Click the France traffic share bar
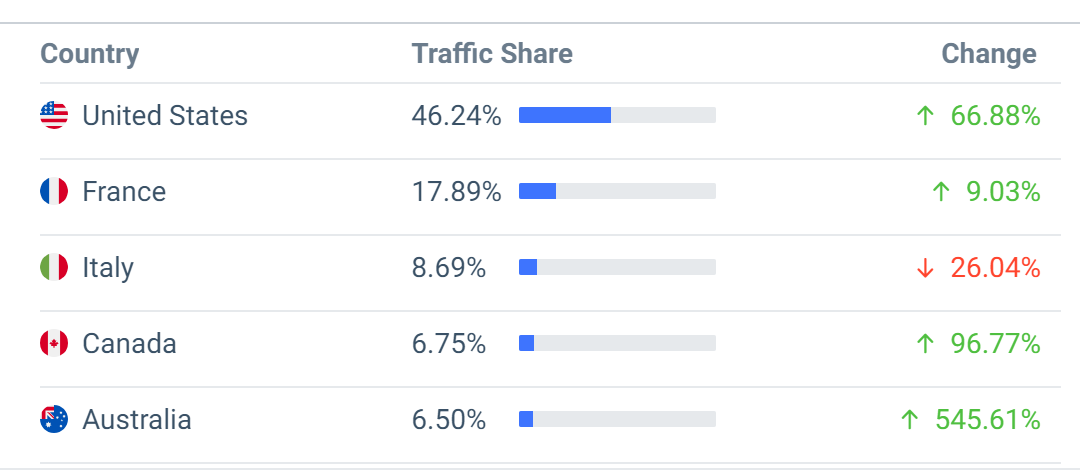 click(x=617, y=191)
